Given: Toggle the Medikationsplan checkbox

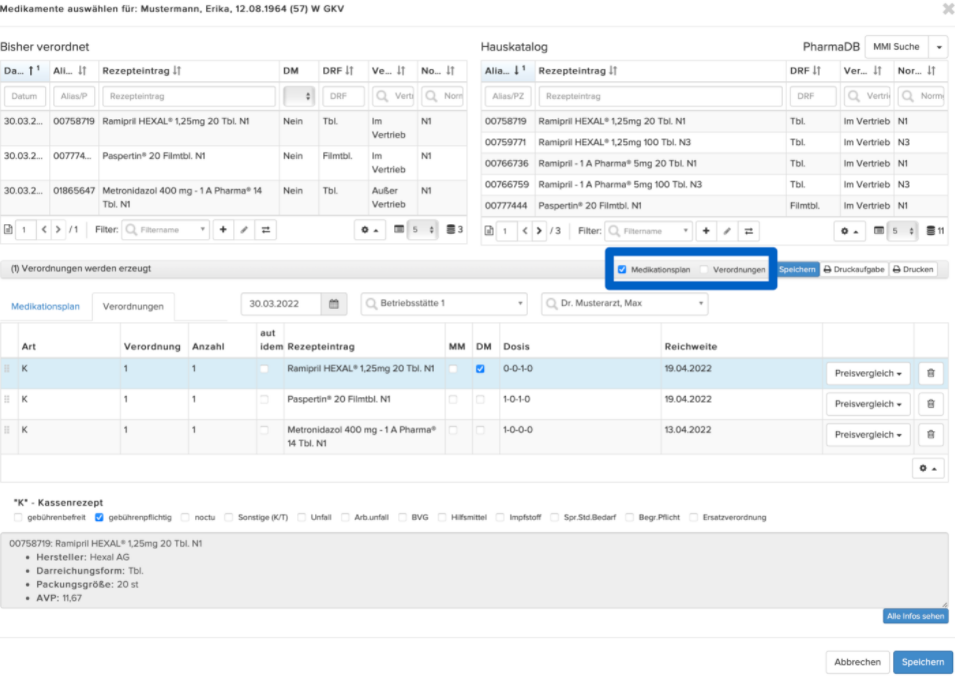Looking at the screenshot, I should [x=622, y=269].
